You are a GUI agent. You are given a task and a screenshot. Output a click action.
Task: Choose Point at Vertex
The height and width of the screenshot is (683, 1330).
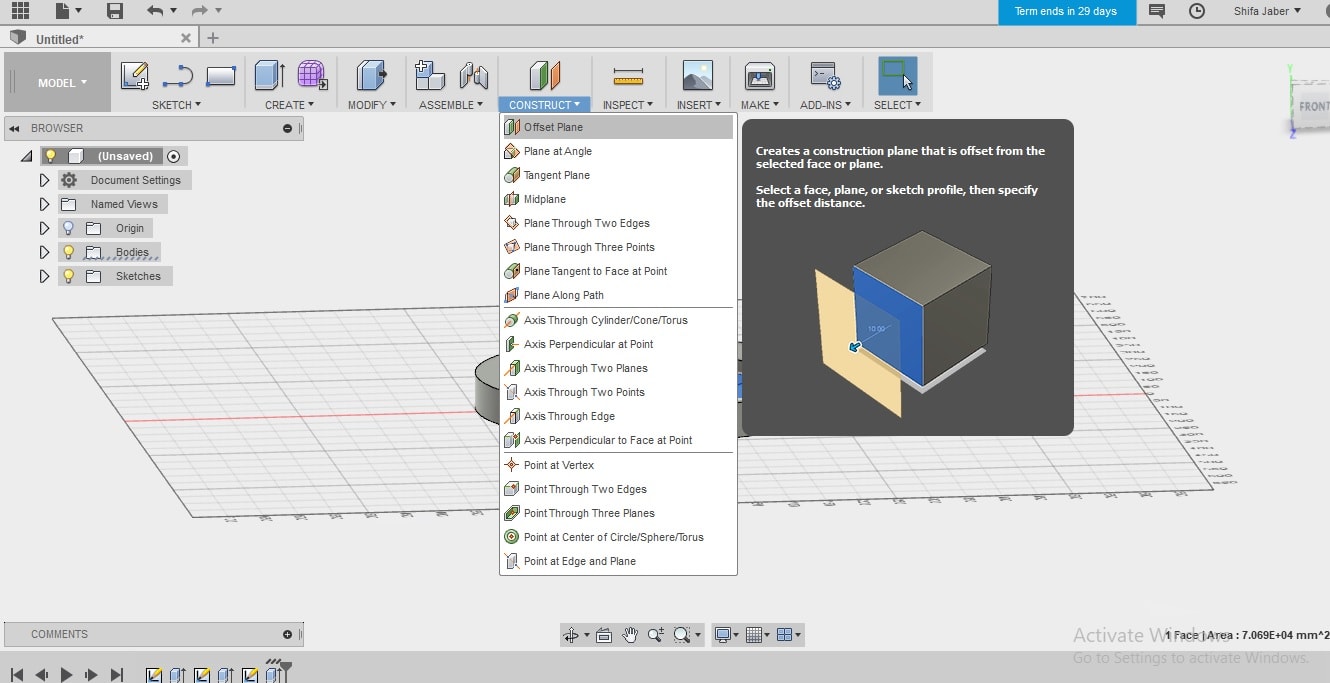coord(617,465)
